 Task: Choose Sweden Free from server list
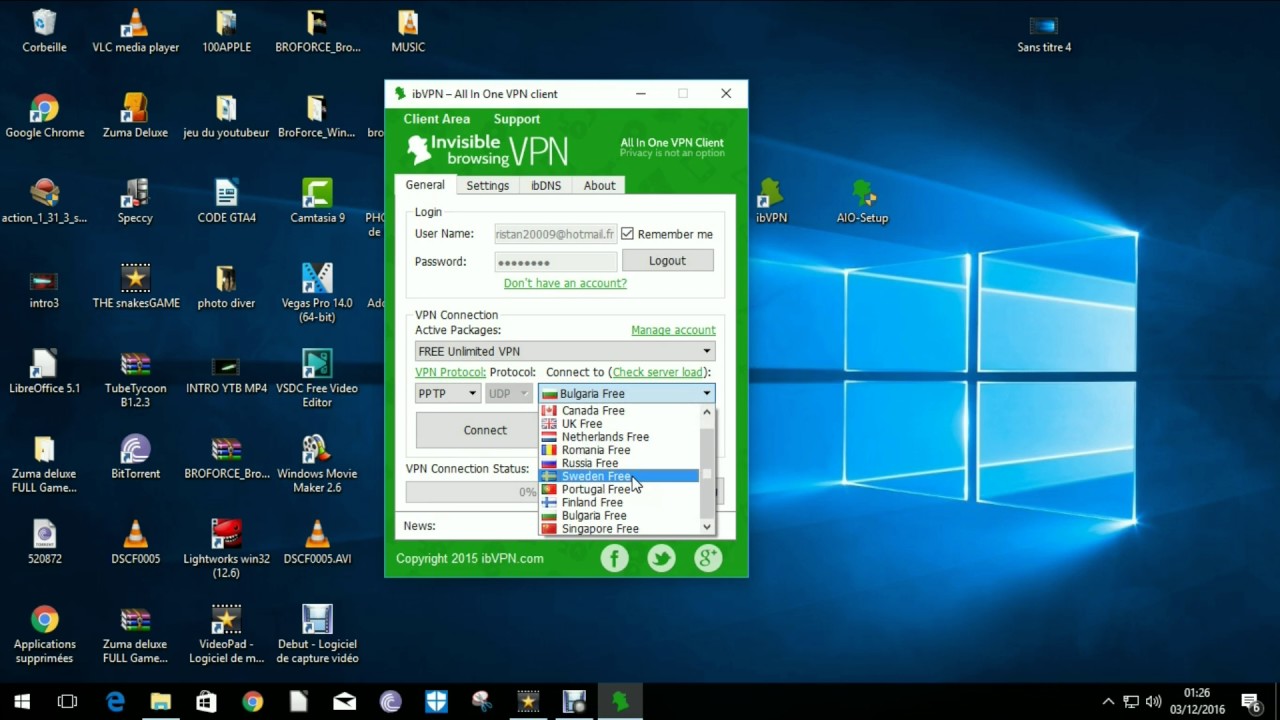coord(618,476)
